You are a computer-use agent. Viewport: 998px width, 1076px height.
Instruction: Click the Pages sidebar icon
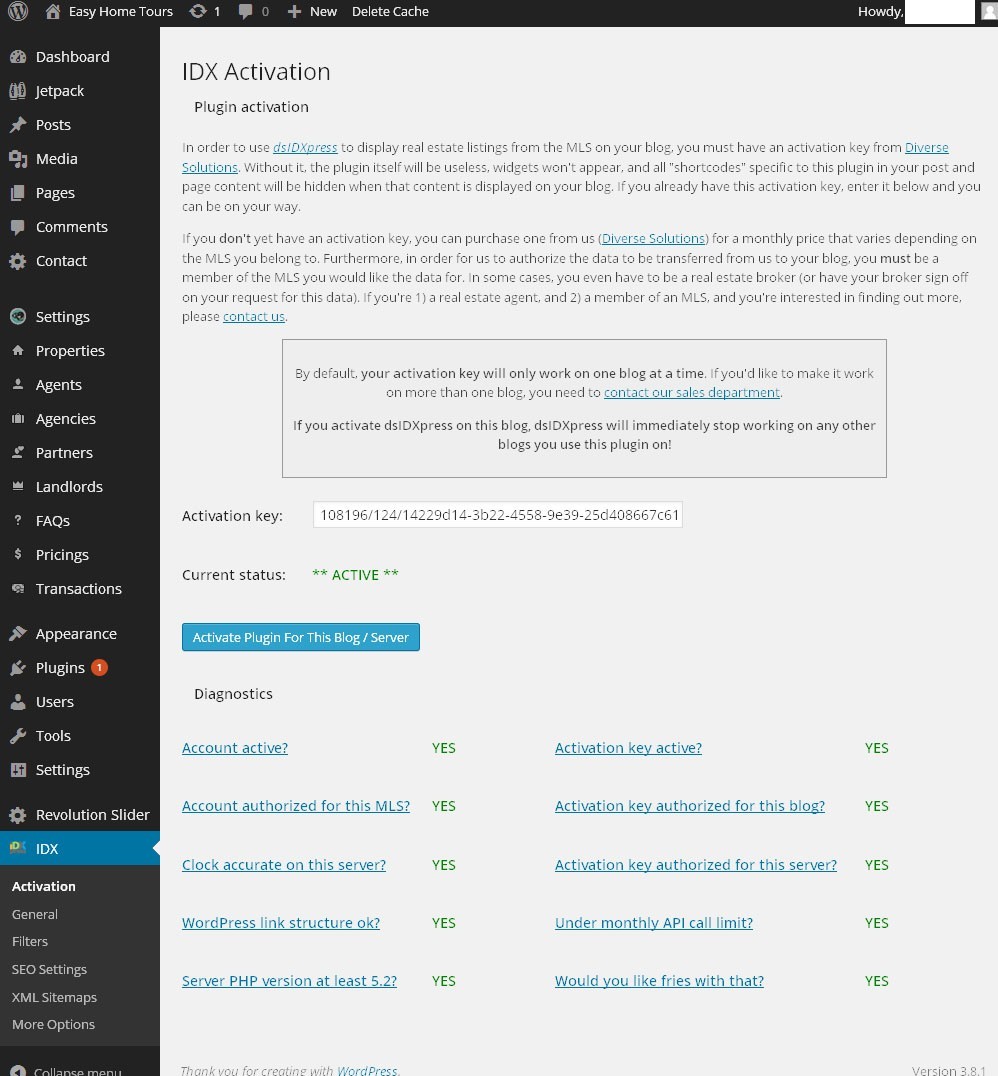[18, 193]
